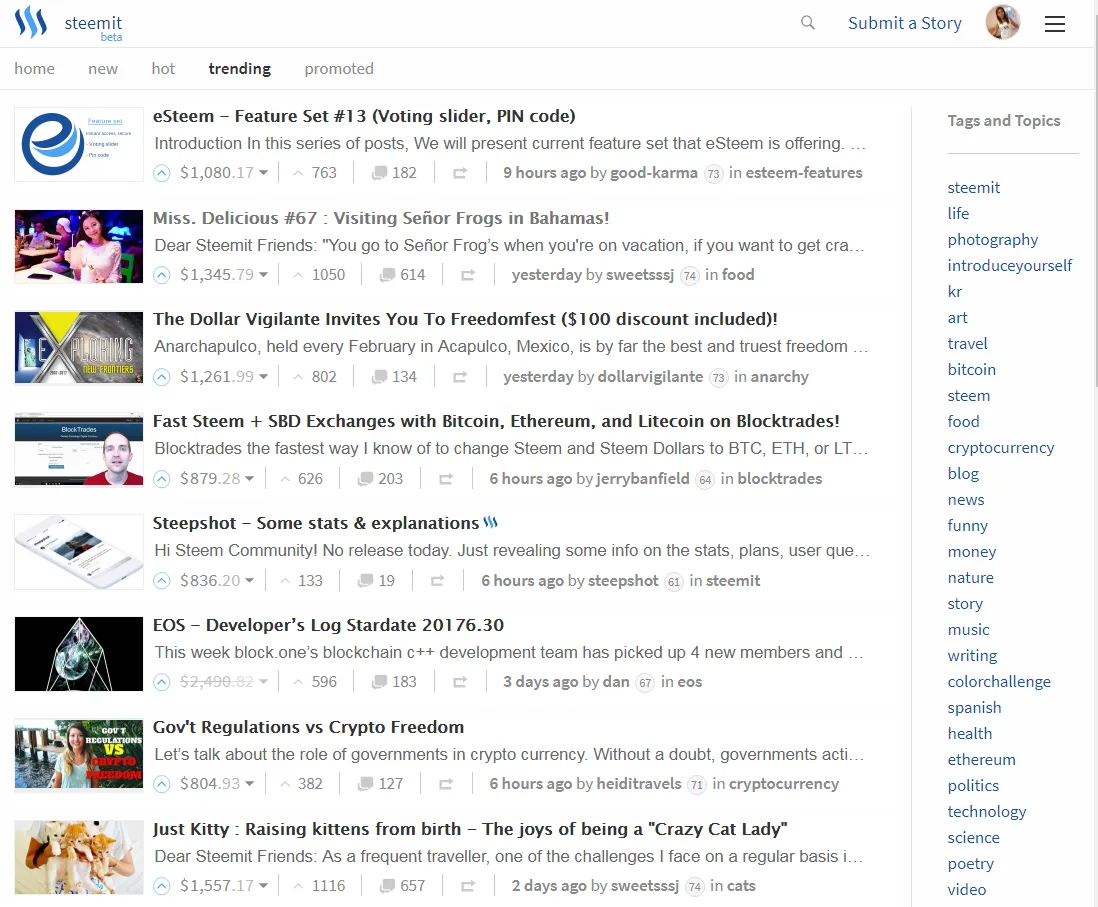Open Just Kitty kittens thumbnail
The width and height of the screenshot is (1098, 907).
click(x=79, y=857)
